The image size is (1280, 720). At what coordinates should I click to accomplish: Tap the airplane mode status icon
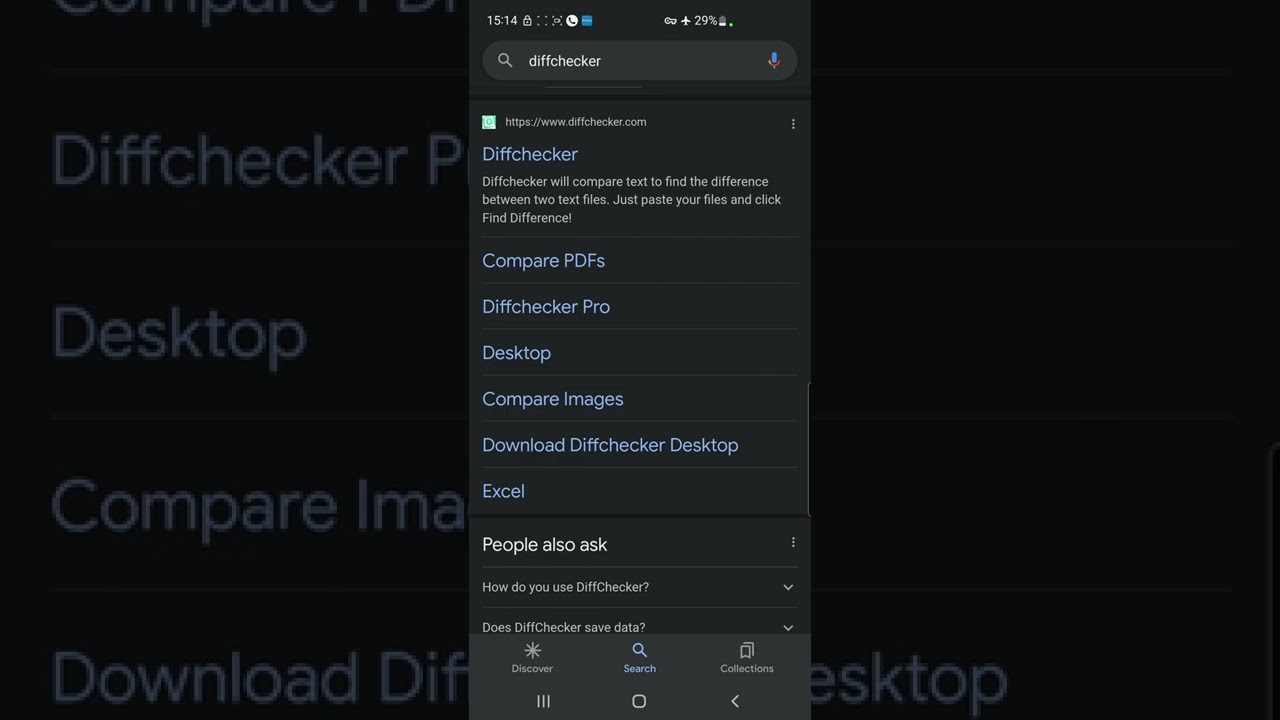(685, 20)
